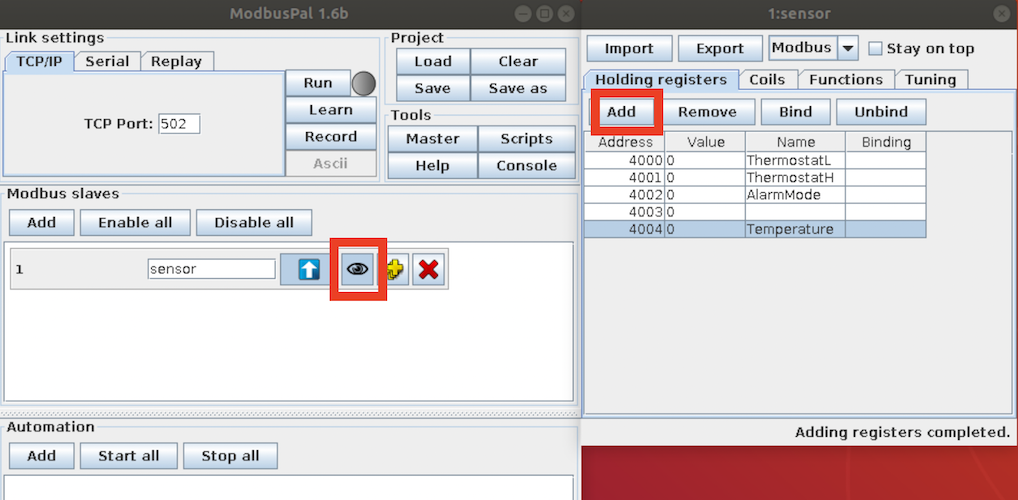Switch to the TCP/IP link tab

point(38,62)
